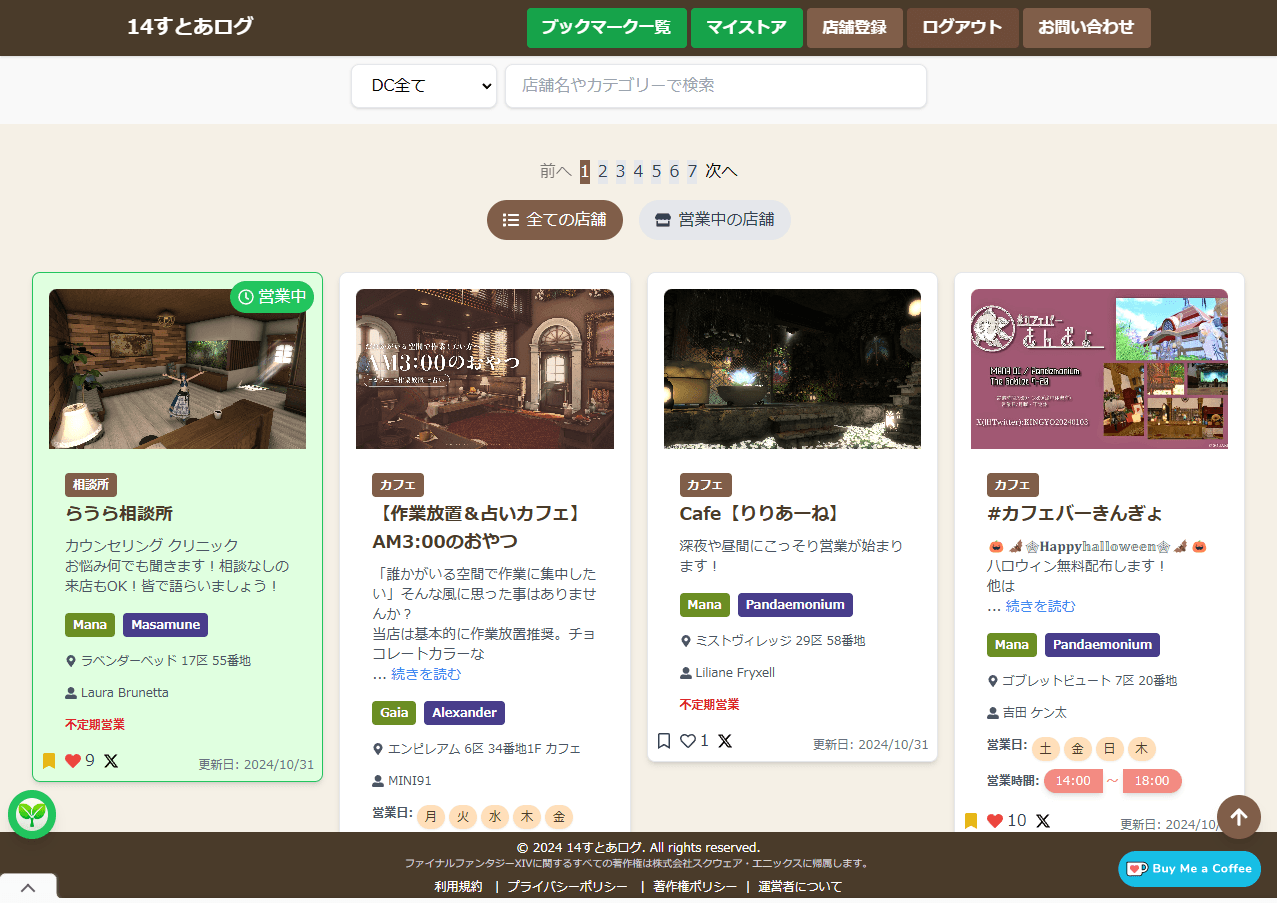Go to the マイストア section

pos(746,27)
